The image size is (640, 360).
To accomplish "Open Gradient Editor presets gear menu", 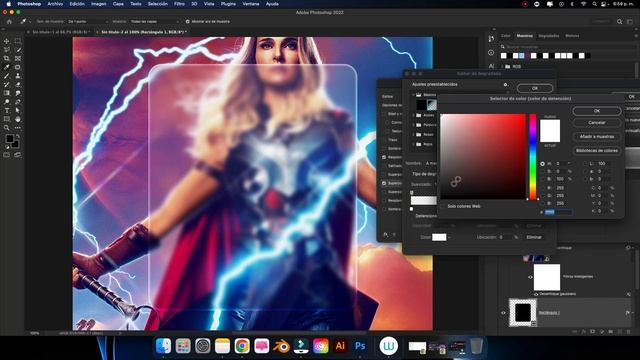I will [505, 84].
